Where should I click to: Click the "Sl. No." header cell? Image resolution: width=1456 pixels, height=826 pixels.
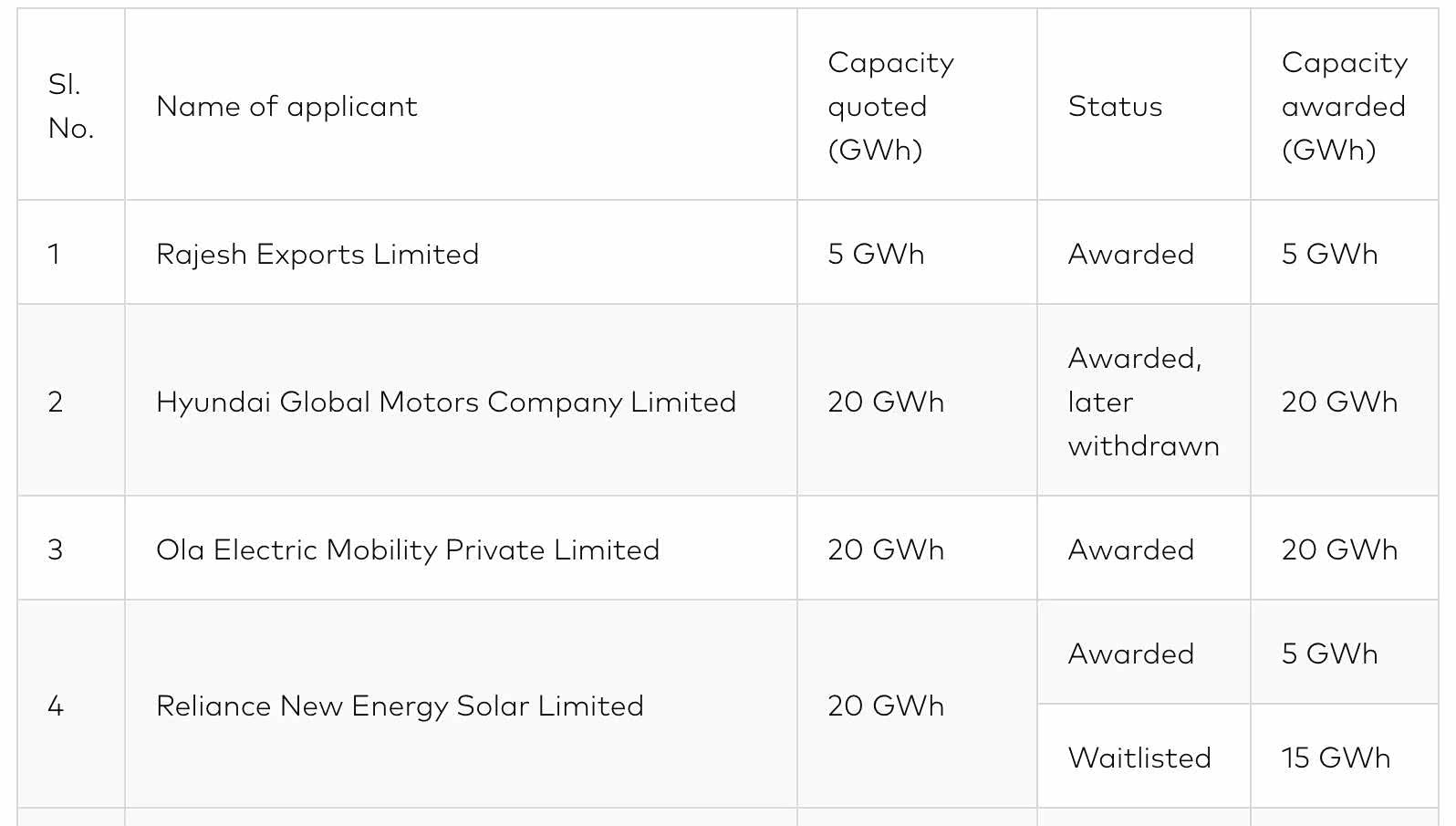pos(70,107)
